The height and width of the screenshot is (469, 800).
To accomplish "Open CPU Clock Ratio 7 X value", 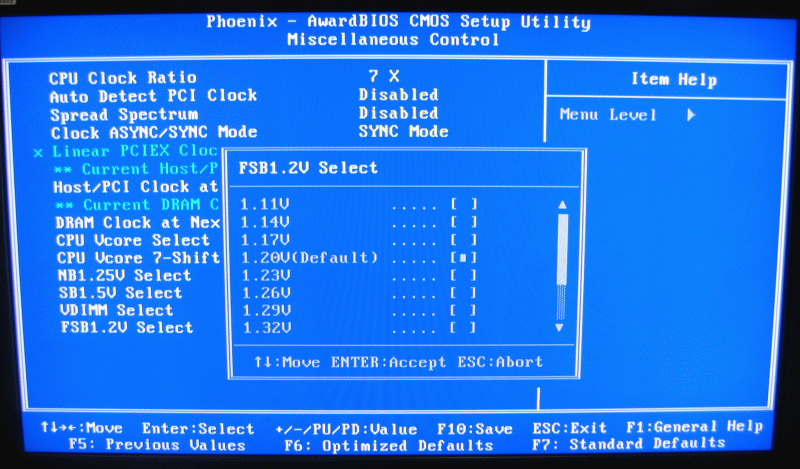I will (x=383, y=76).
